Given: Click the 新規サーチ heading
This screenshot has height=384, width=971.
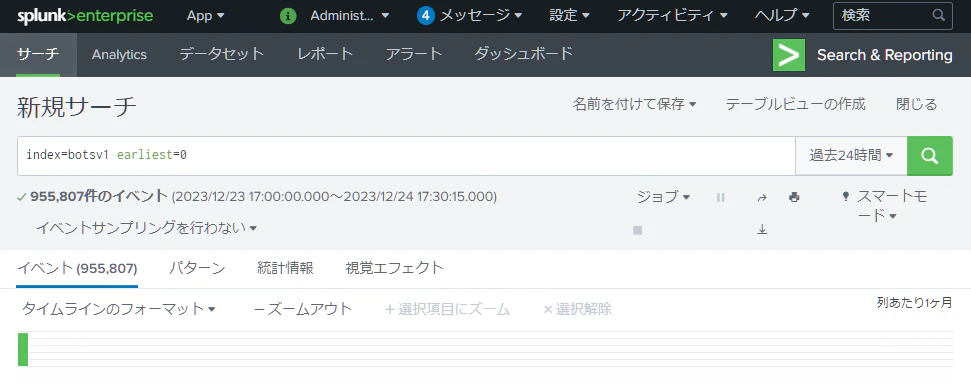Looking at the screenshot, I should [x=76, y=107].
